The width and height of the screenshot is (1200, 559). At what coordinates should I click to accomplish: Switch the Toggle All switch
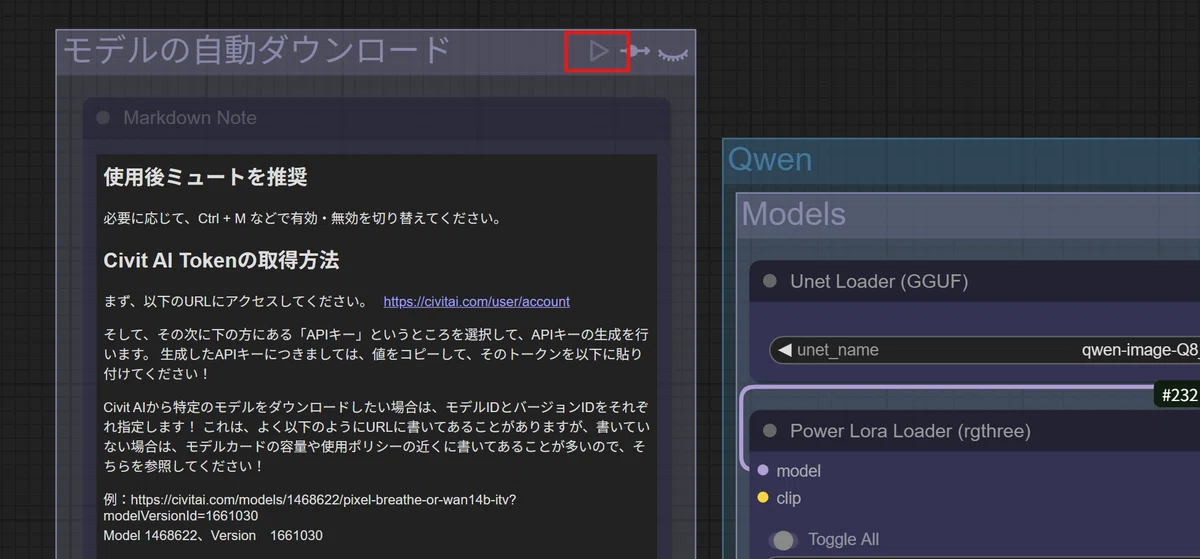782,540
